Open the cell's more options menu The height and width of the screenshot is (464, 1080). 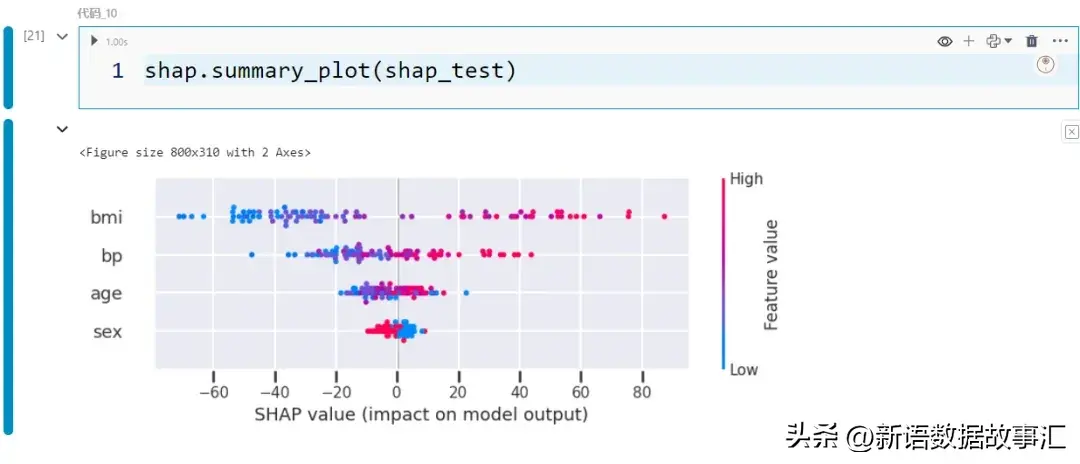pos(1060,41)
